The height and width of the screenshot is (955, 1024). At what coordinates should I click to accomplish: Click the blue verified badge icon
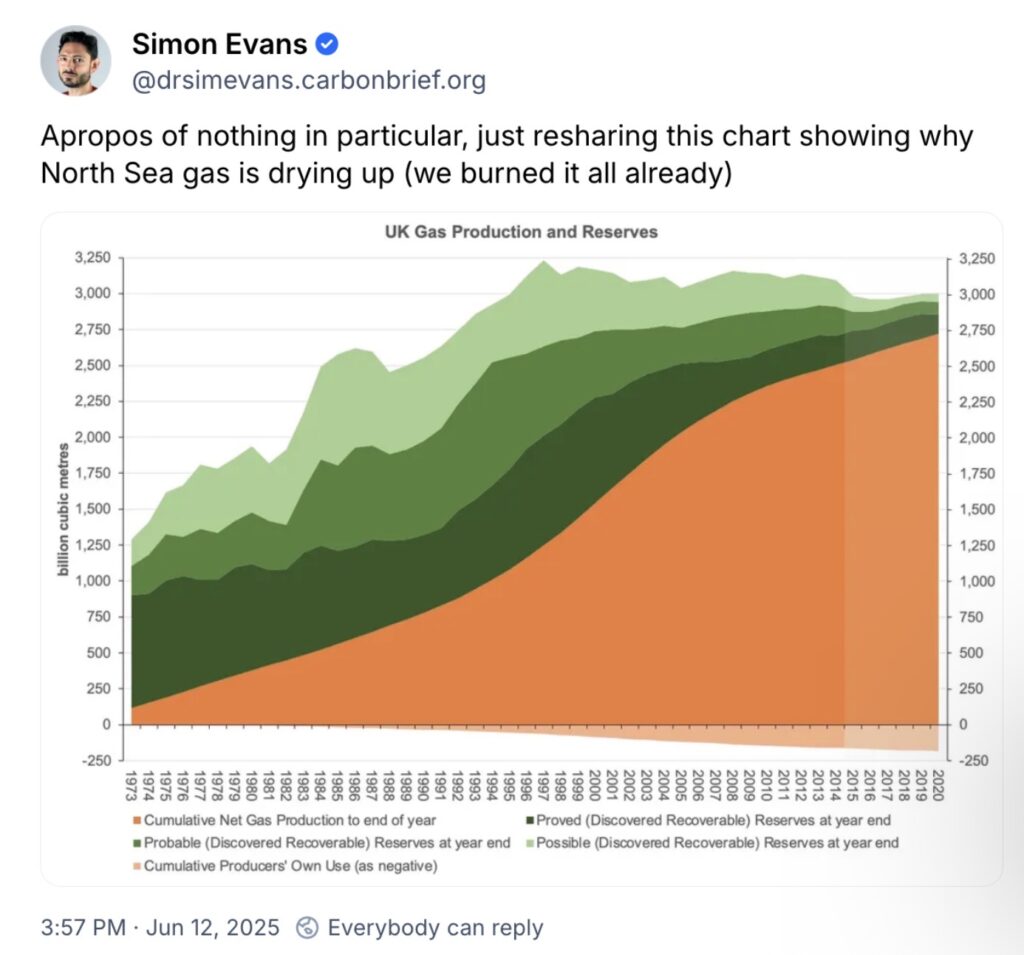(327, 44)
